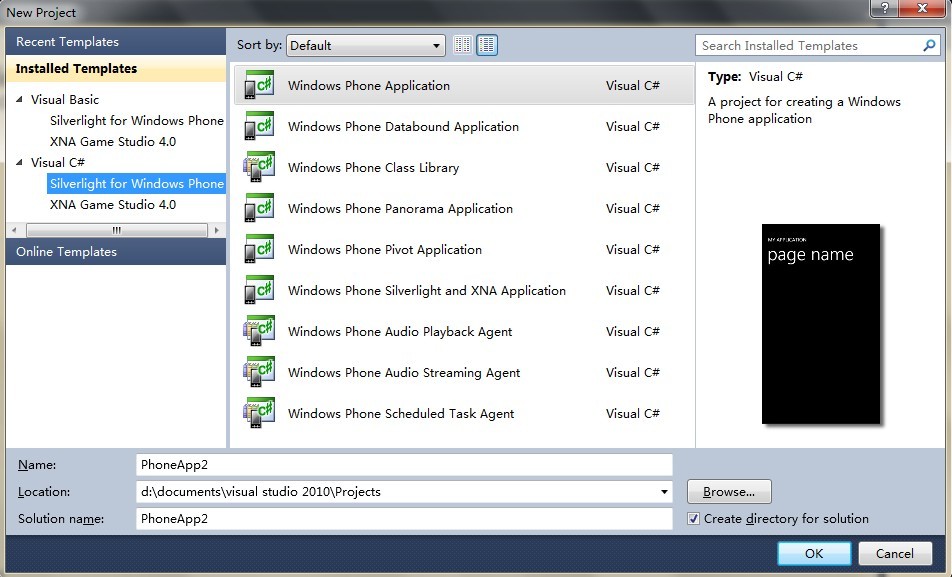This screenshot has width=952, height=577.
Task: Click the search magnifier icon
Action: (x=929, y=46)
